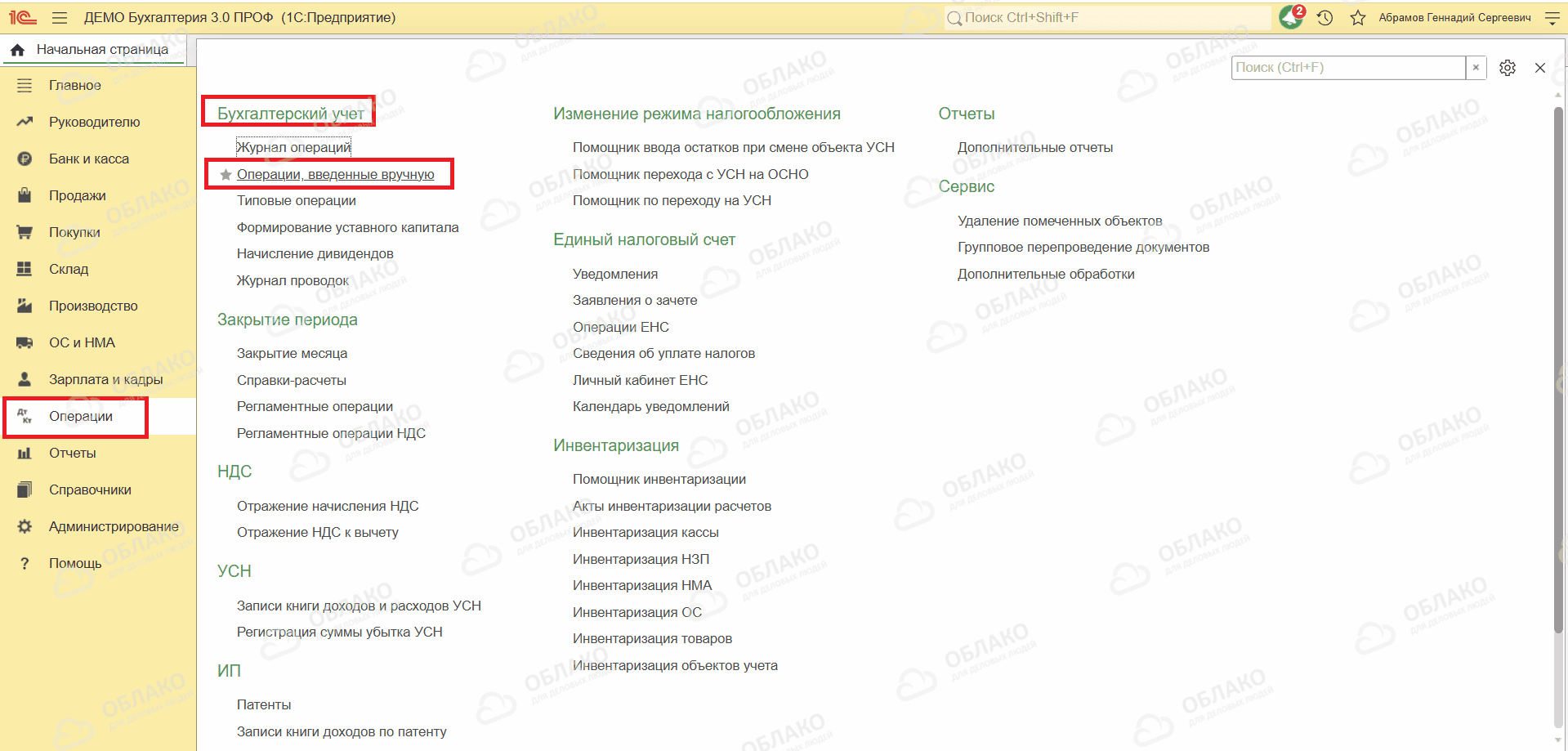Open Календарь уведомлений
The width and height of the screenshot is (1568, 751).
pyautogui.click(x=651, y=406)
